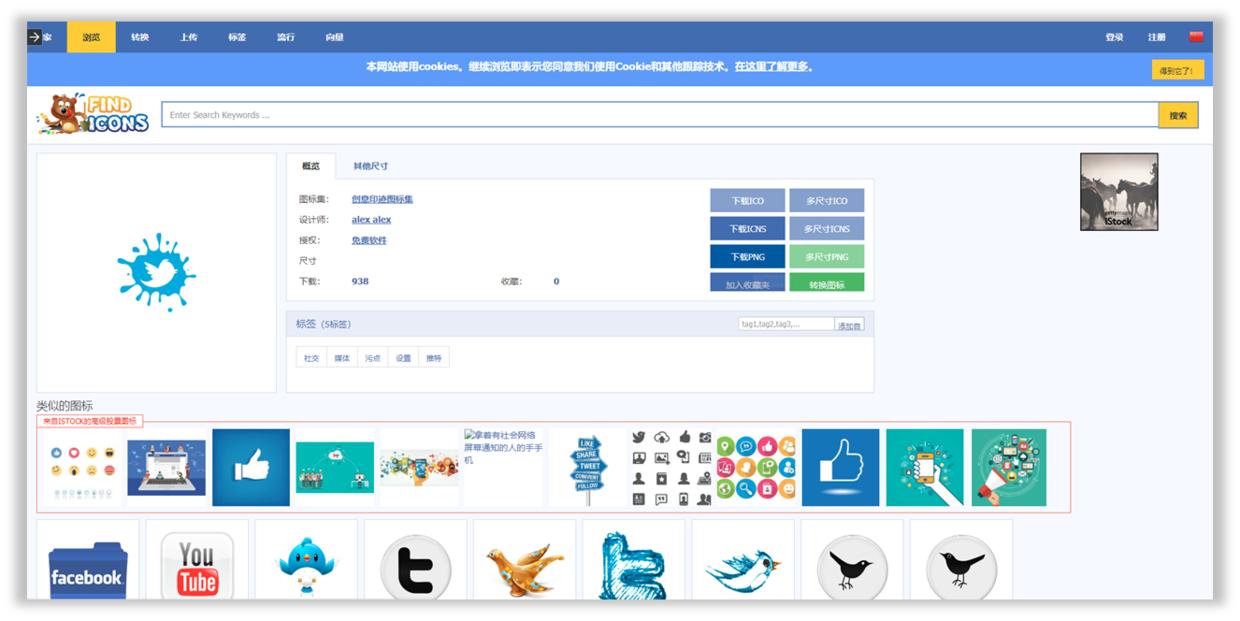Click the 加入收藏夹 add to favorites button
The width and height of the screenshot is (1240, 621).
click(747, 283)
